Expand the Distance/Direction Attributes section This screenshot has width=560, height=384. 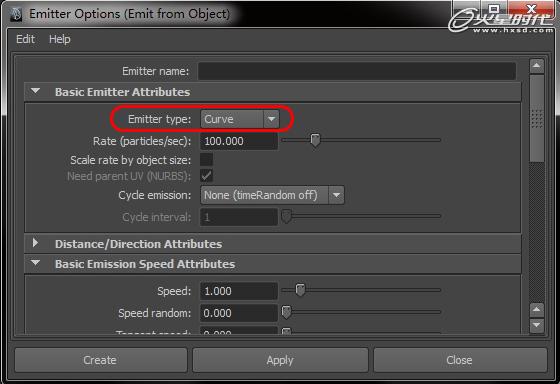(x=35, y=243)
